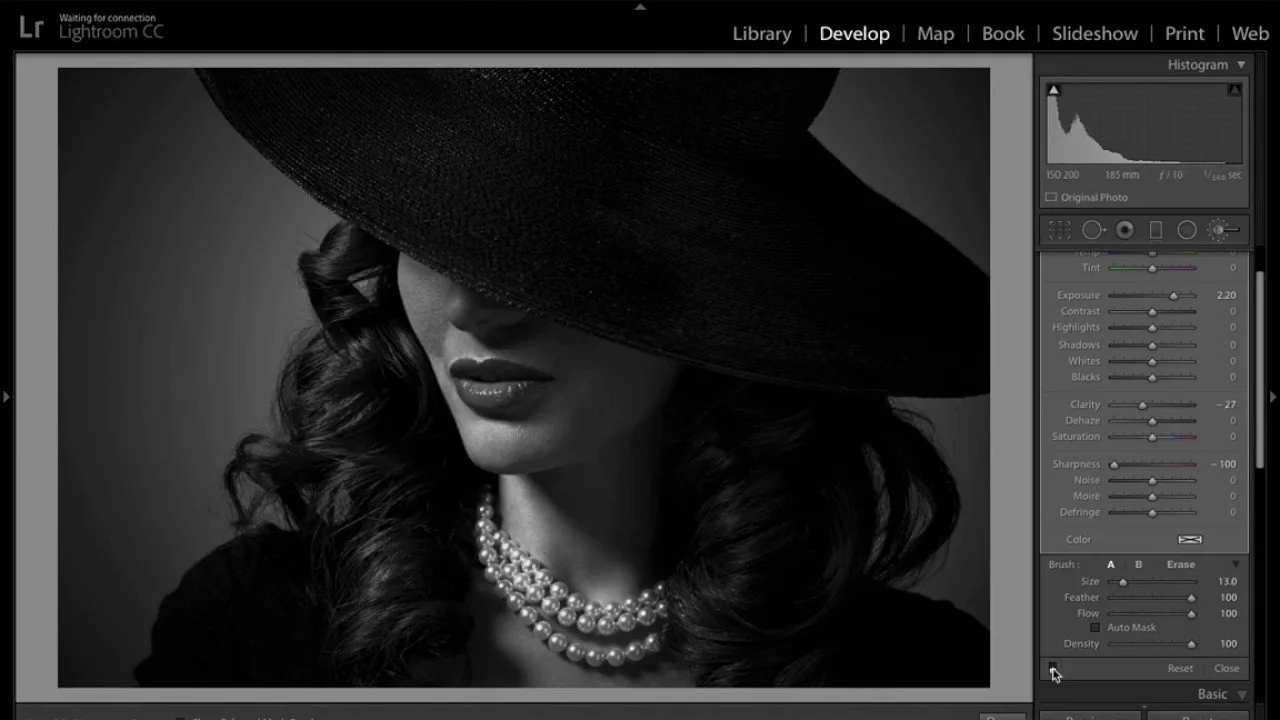Image resolution: width=1280 pixels, height=720 pixels.
Task: Click the Saturation slider handle
Action: point(1152,437)
